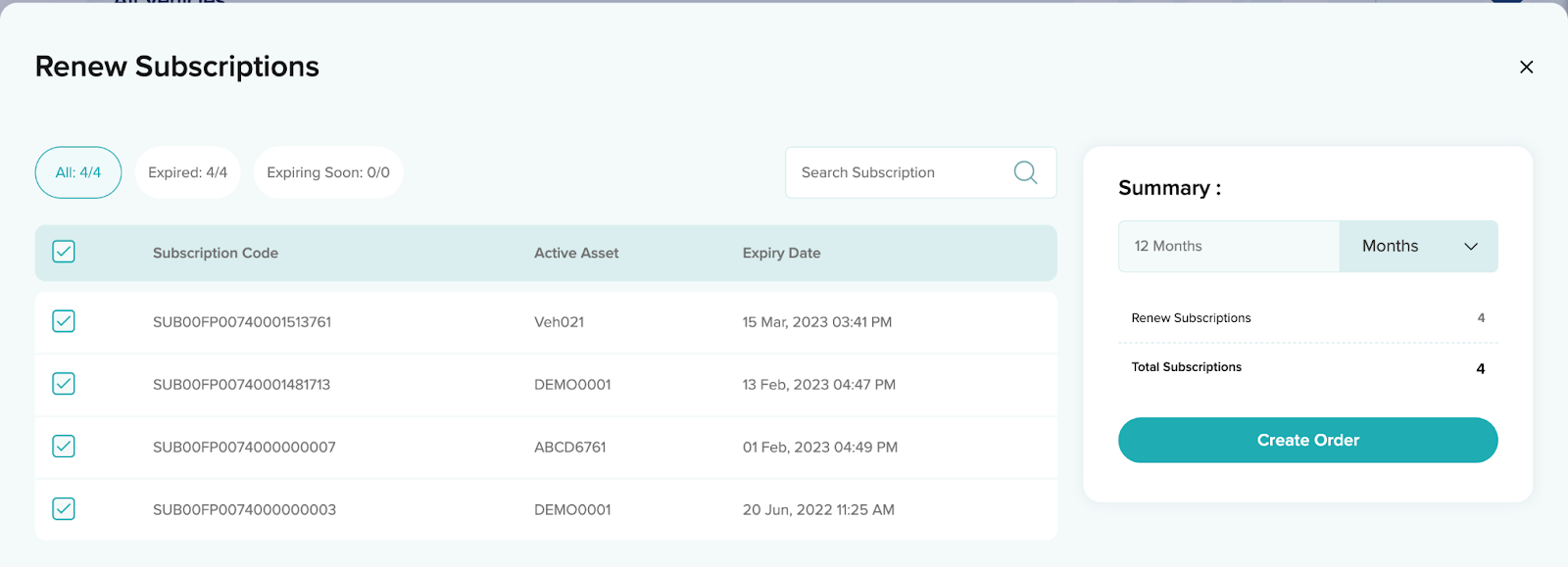Uncheck the checkbox for subscription SUB00FP00740001513761

(64, 321)
